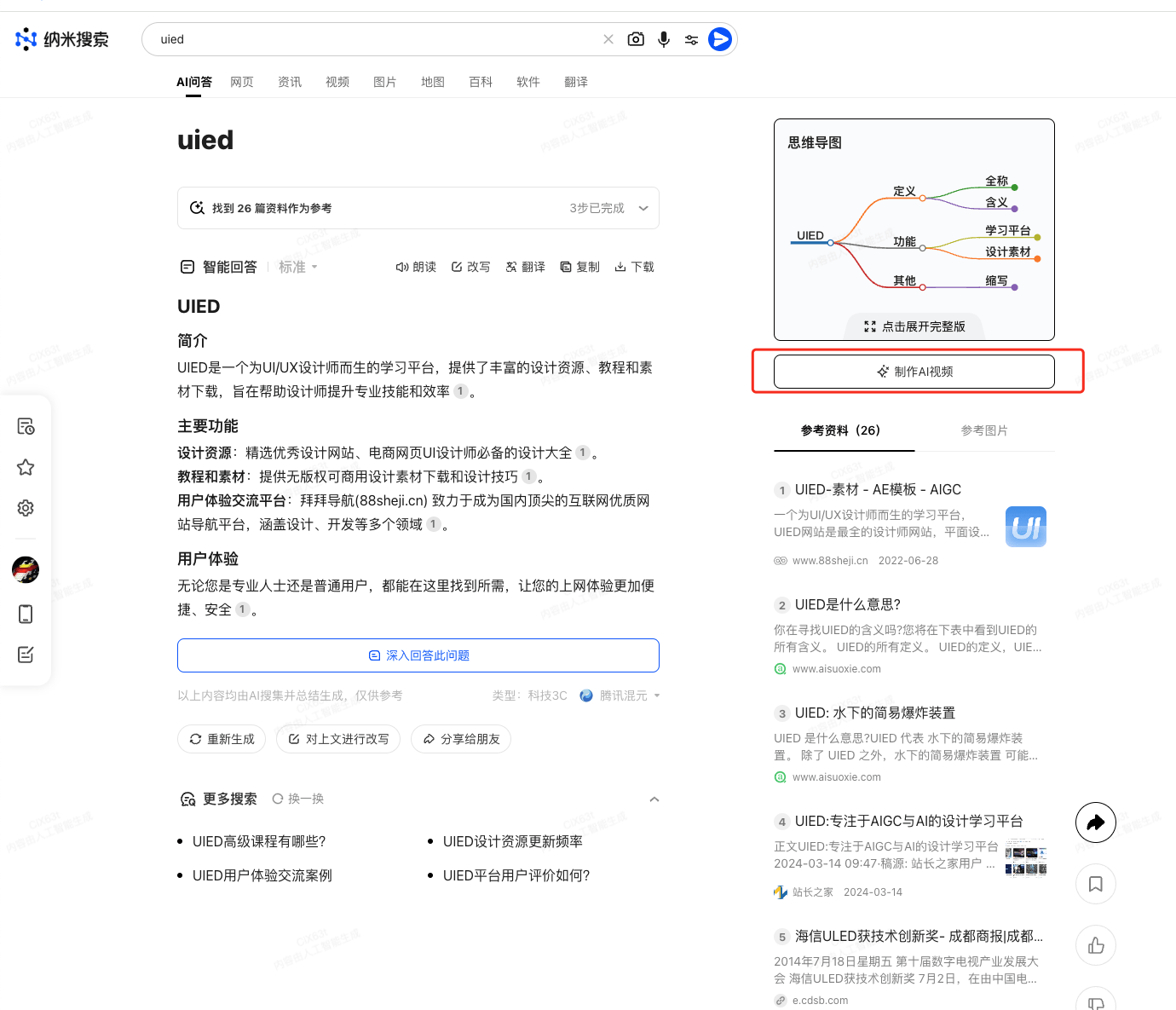Collapse the 更多搜索 section
Screen dimensions: 1176x1010
pos(654,799)
